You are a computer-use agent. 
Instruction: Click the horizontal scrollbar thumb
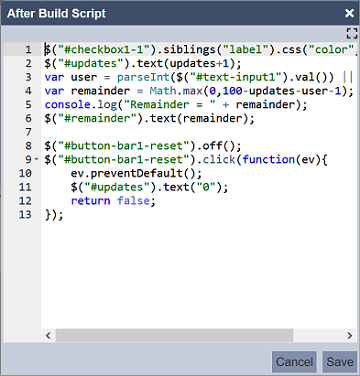[x=174, y=335]
